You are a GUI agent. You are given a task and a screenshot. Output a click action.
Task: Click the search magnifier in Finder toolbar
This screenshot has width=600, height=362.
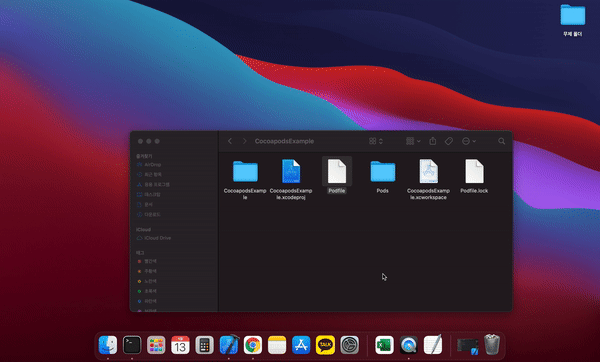click(501, 141)
